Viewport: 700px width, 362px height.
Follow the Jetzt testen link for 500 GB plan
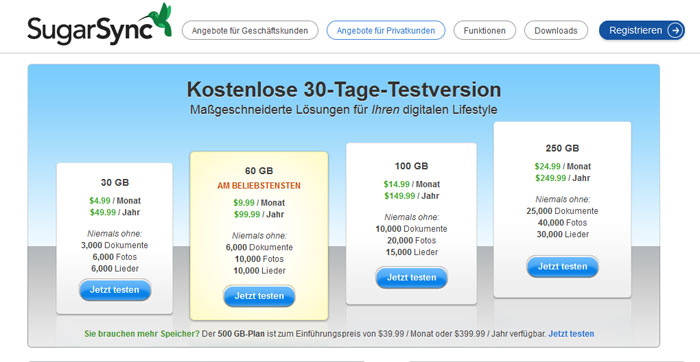571,334
